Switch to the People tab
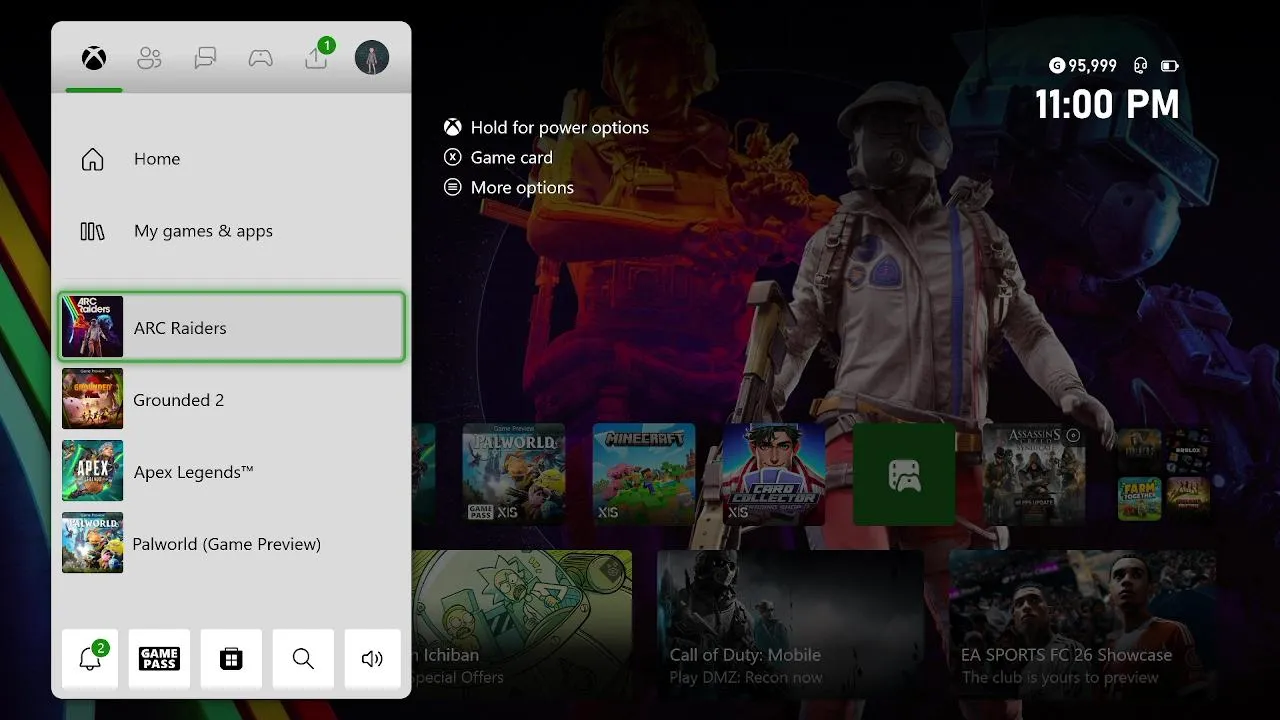Viewport: 1280px width, 720px height. pos(149,58)
